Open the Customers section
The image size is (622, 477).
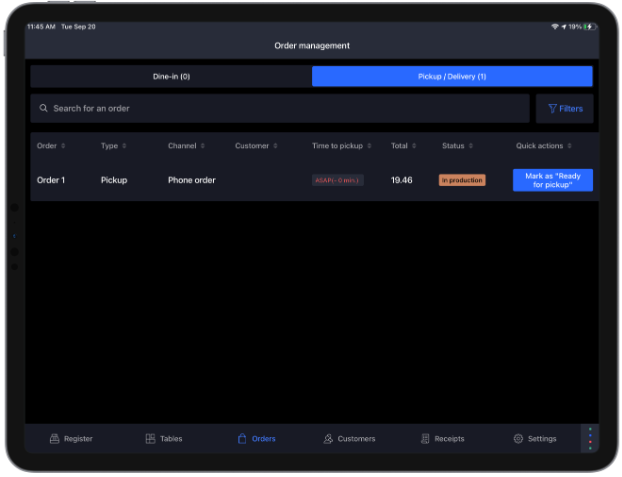(349, 438)
